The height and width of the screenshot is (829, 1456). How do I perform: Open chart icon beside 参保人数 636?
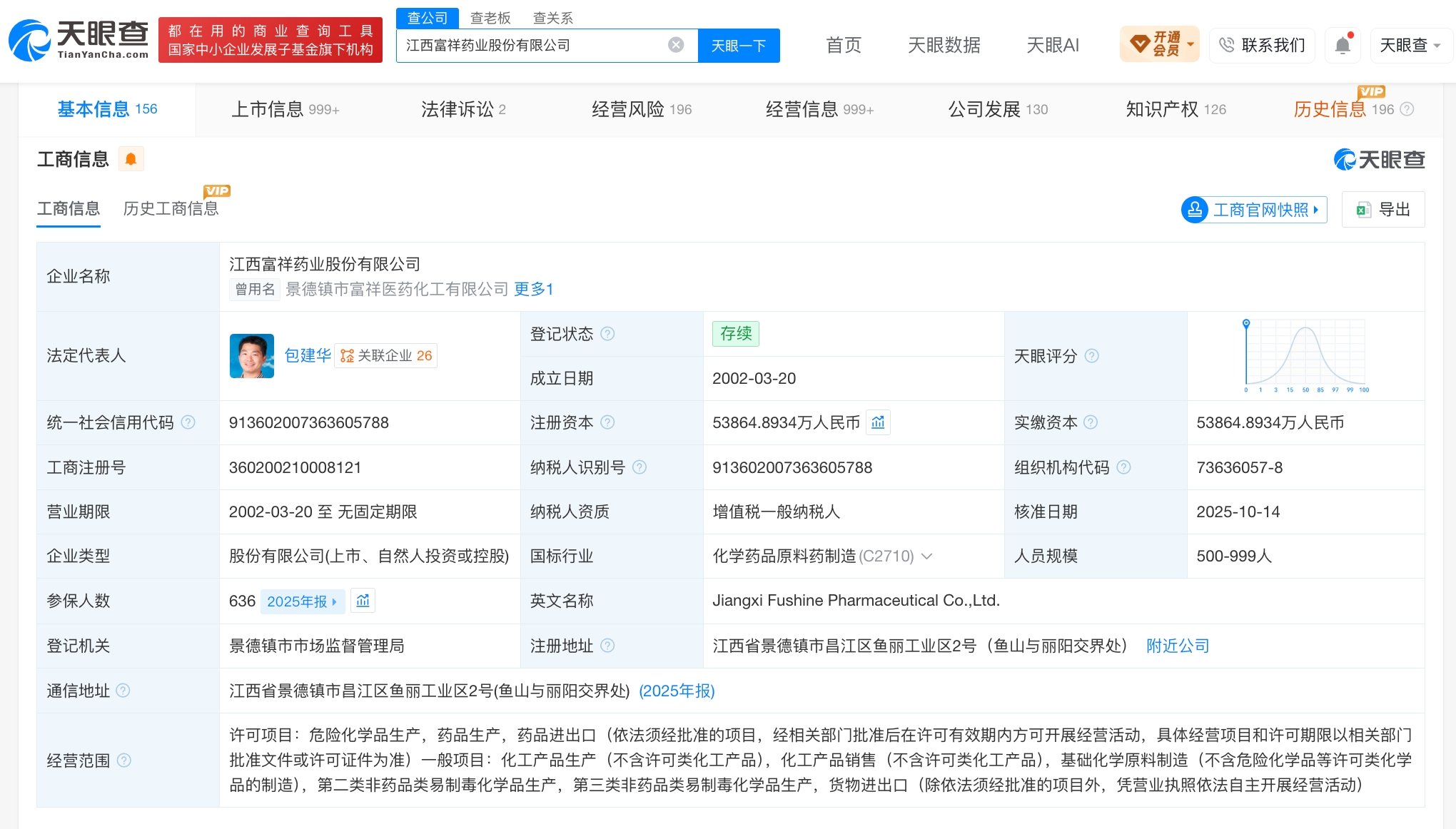(363, 601)
